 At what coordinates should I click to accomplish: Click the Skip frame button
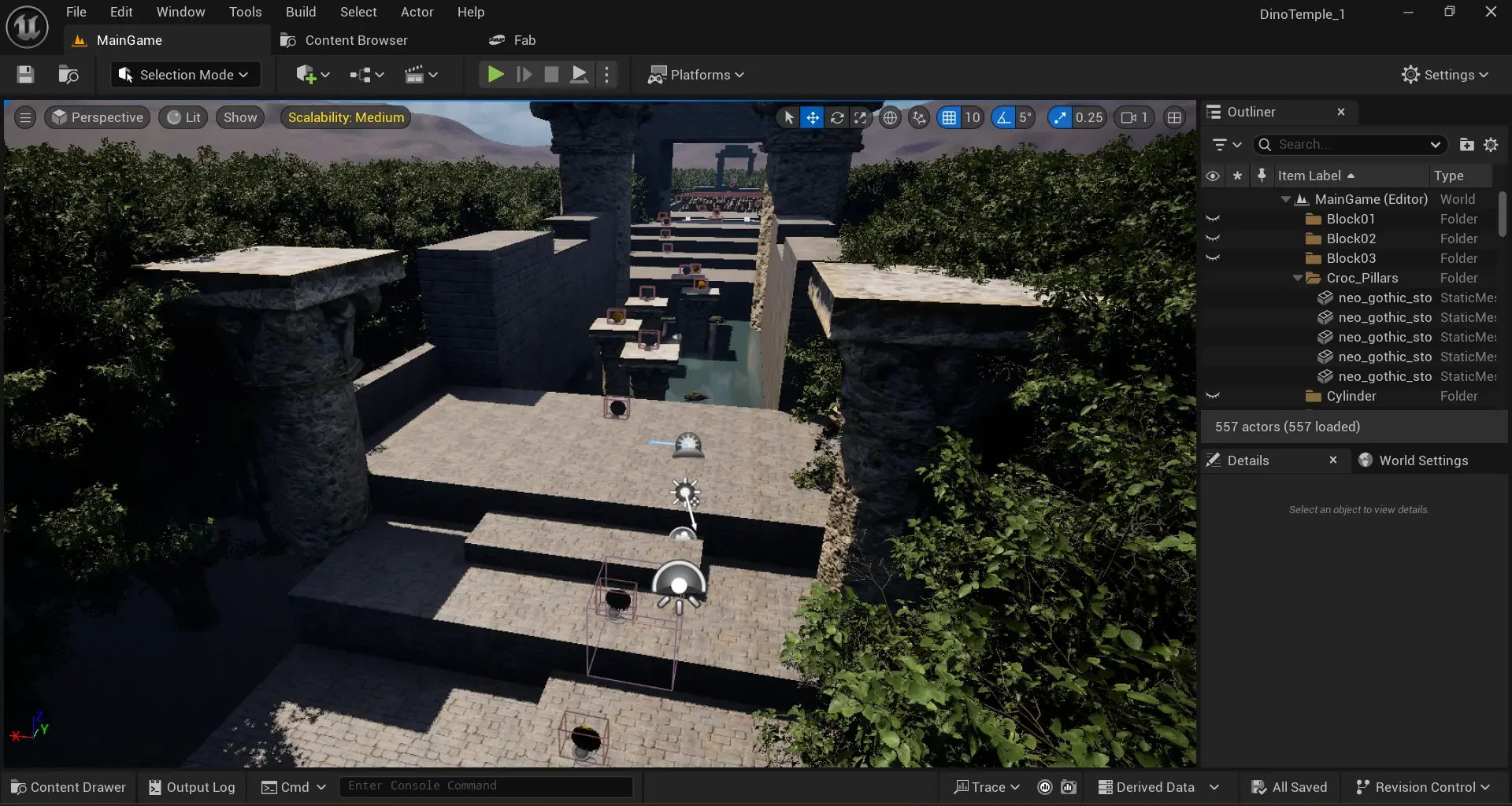pyautogui.click(x=524, y=75)
